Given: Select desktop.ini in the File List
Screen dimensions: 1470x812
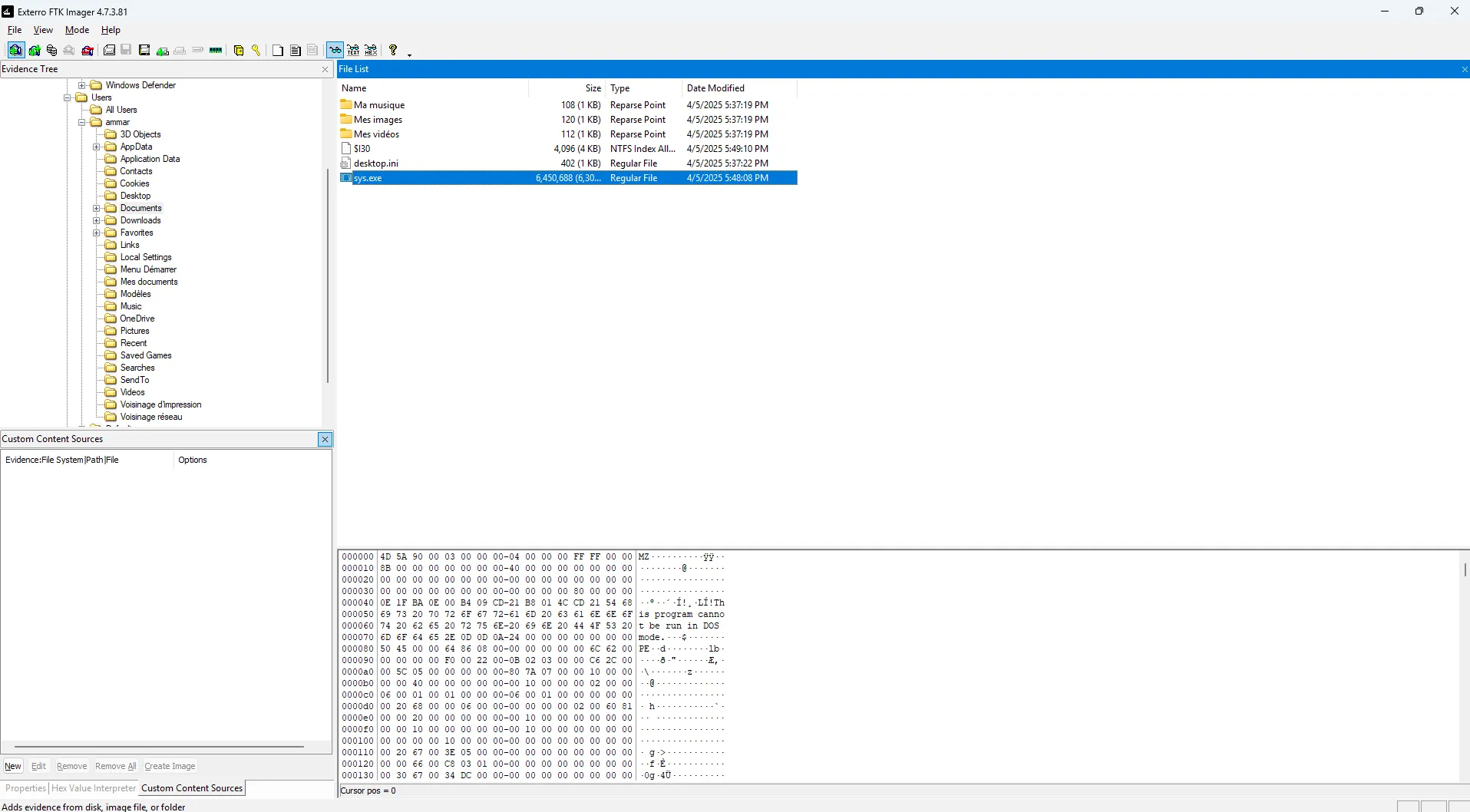Looking at the screenshot, I should [x=375, y=163].
